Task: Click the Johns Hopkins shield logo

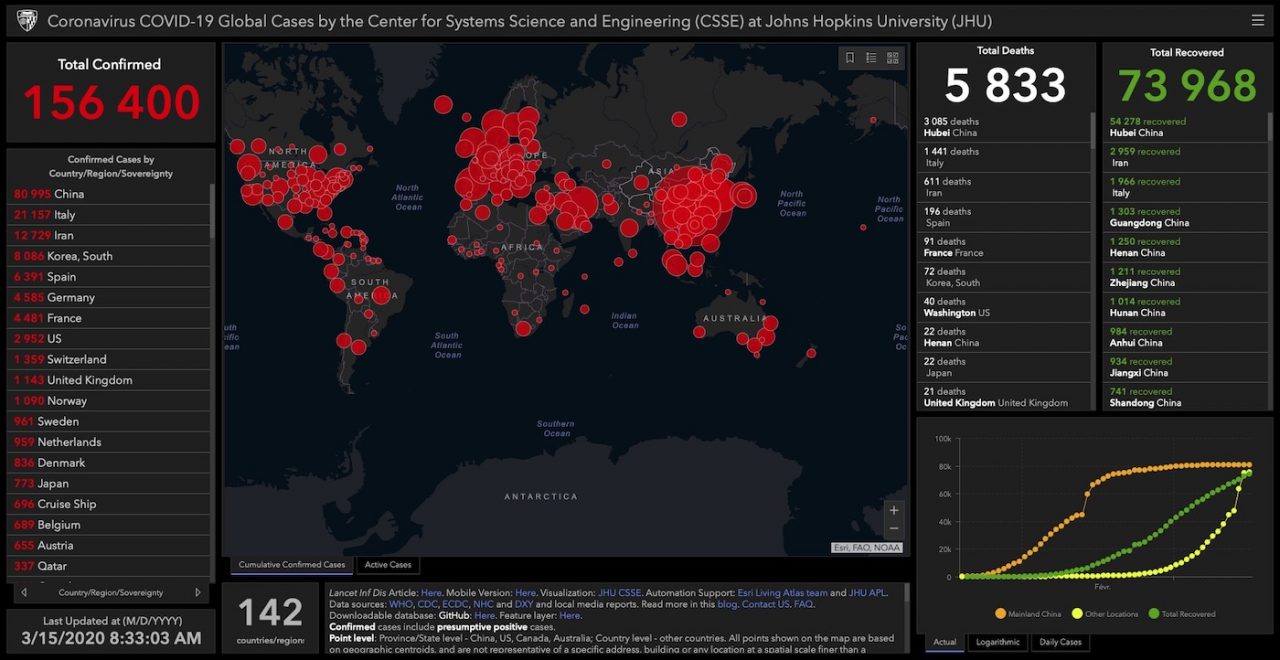Action: point(27,21)
